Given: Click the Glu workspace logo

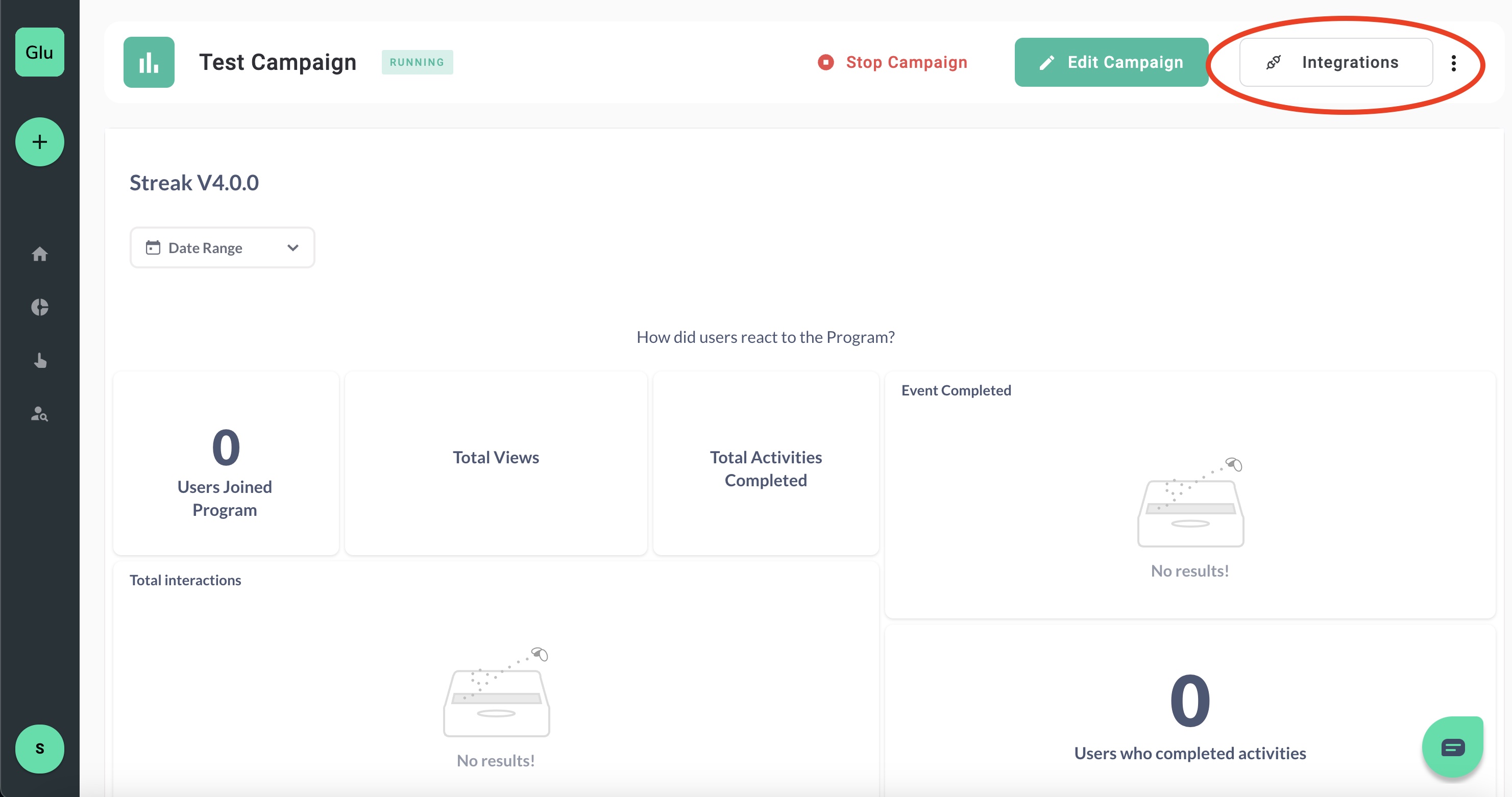Looking at the screenshot, I should tap(39, 52).
